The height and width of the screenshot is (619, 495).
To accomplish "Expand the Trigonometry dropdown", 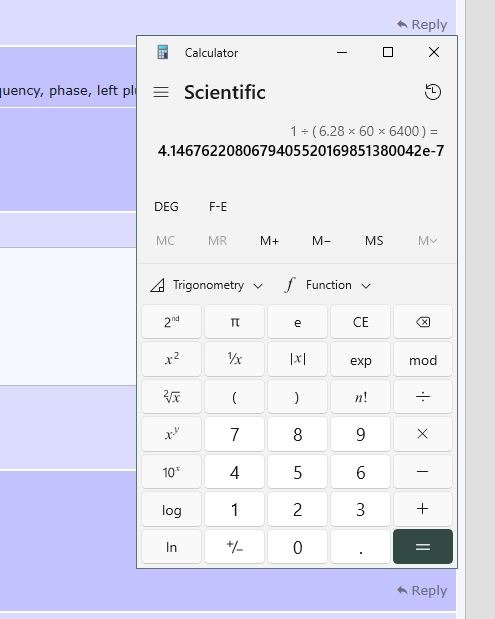I will [206, 285].
